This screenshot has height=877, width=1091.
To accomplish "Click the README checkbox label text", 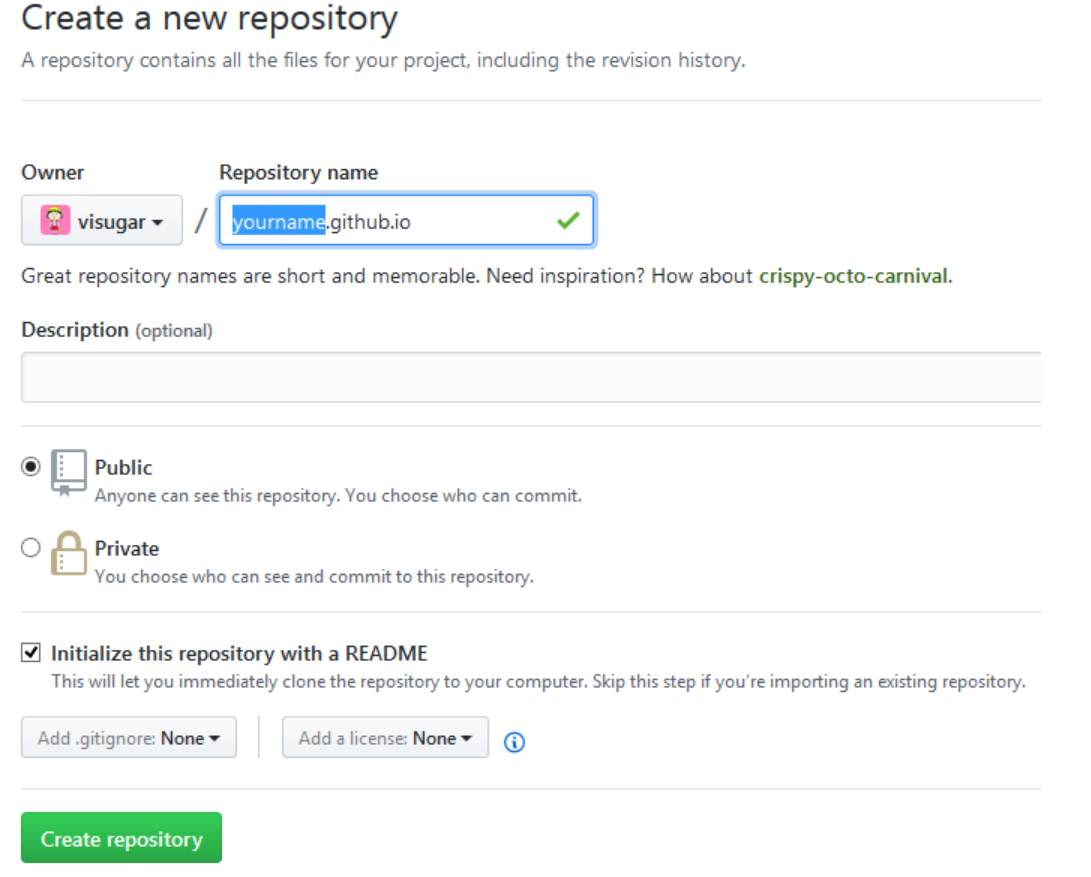I will tap(239, 654).
